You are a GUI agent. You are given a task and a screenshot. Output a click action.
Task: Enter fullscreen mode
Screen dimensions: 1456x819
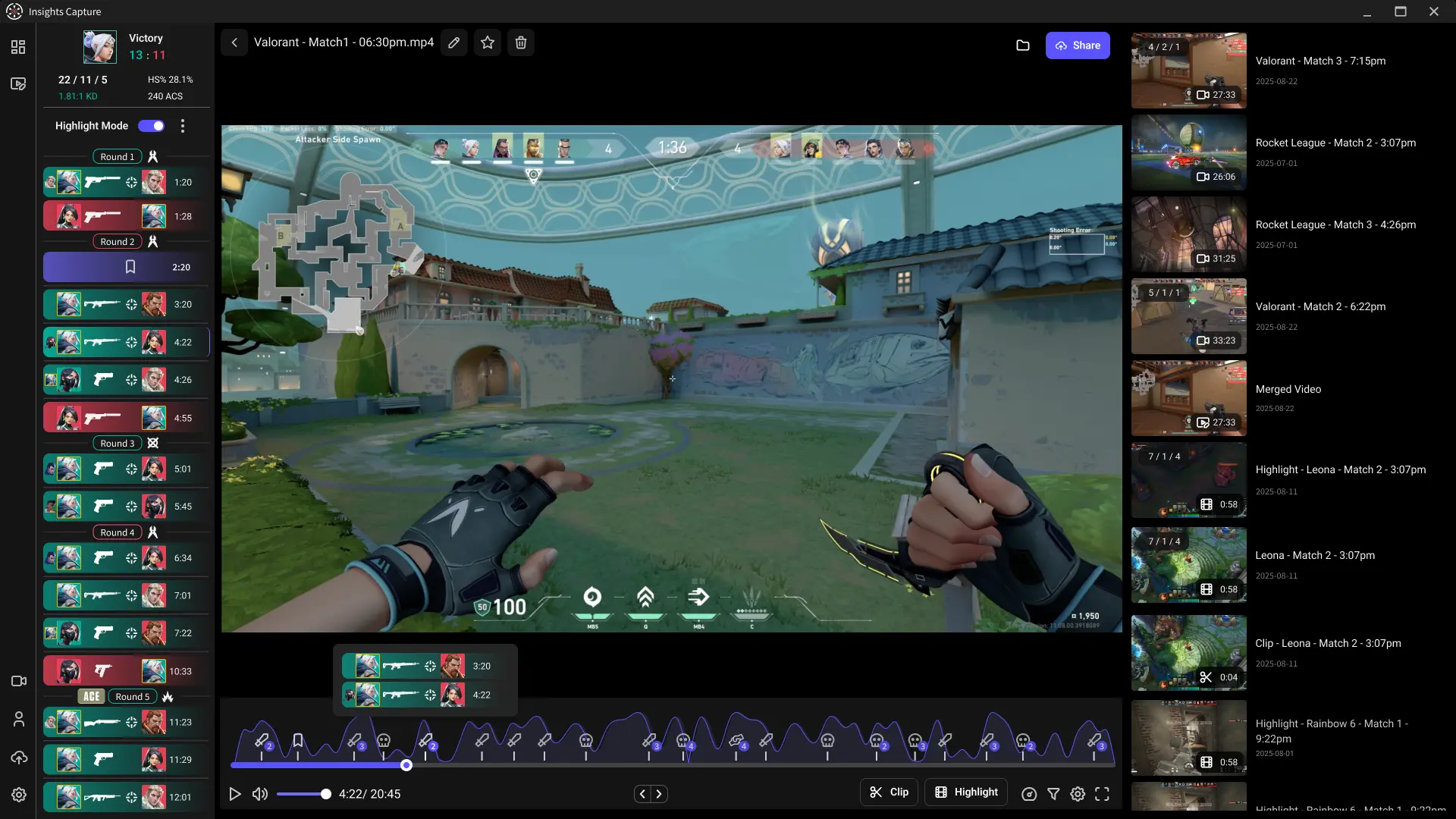(1102, 794)
